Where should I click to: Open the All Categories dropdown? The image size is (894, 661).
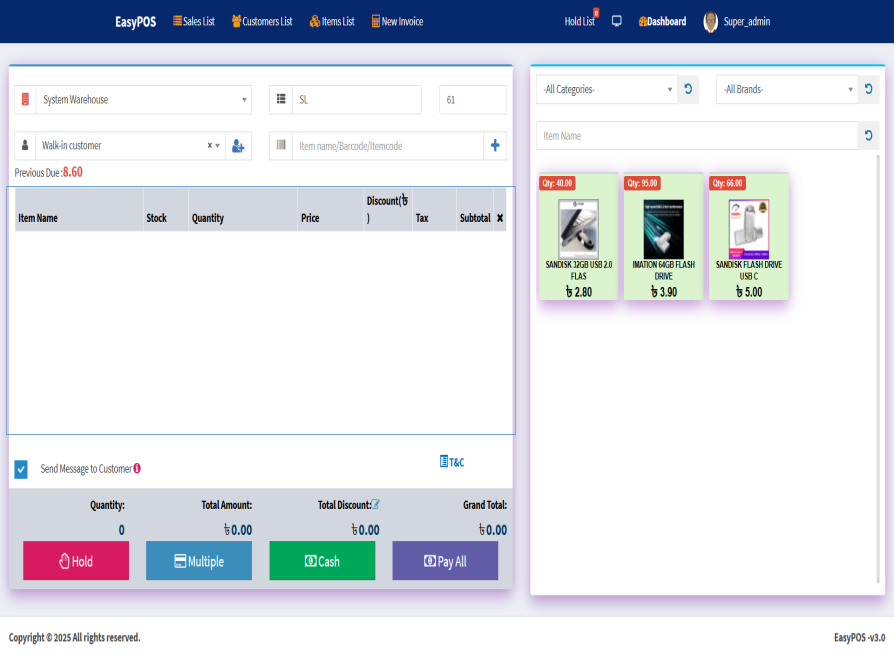607,89
